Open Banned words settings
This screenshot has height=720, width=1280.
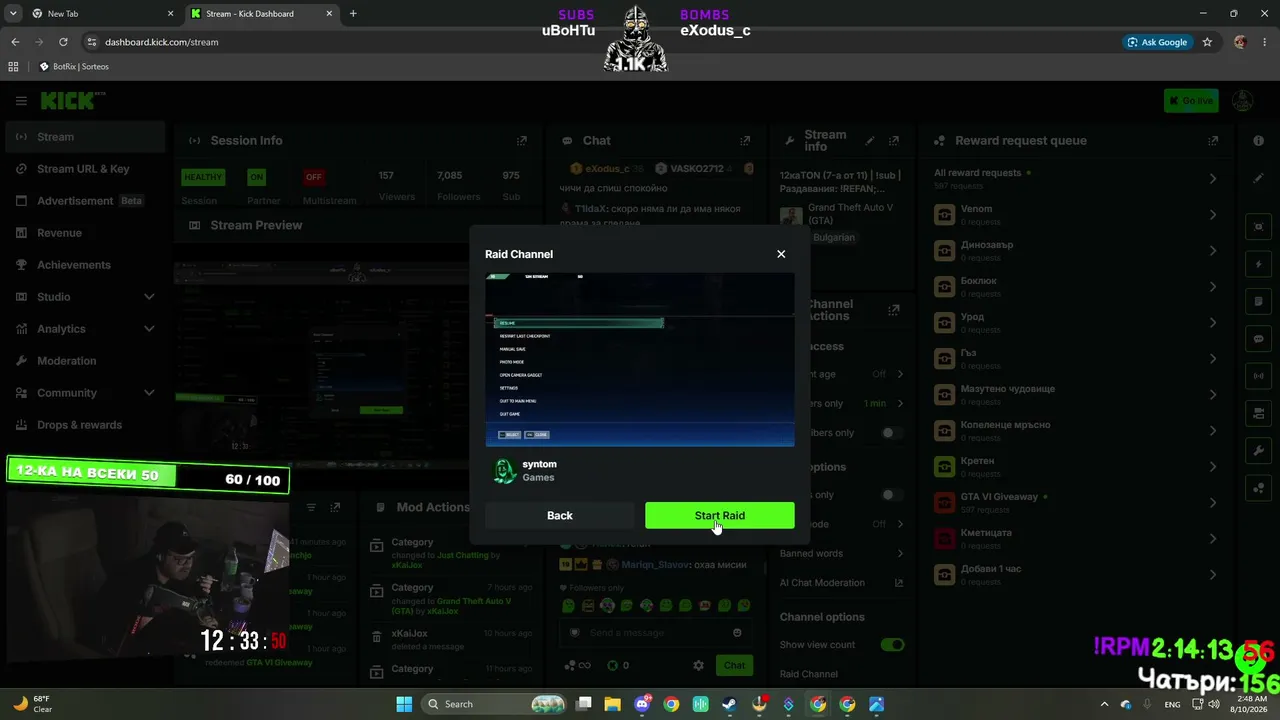pos(841,553)
